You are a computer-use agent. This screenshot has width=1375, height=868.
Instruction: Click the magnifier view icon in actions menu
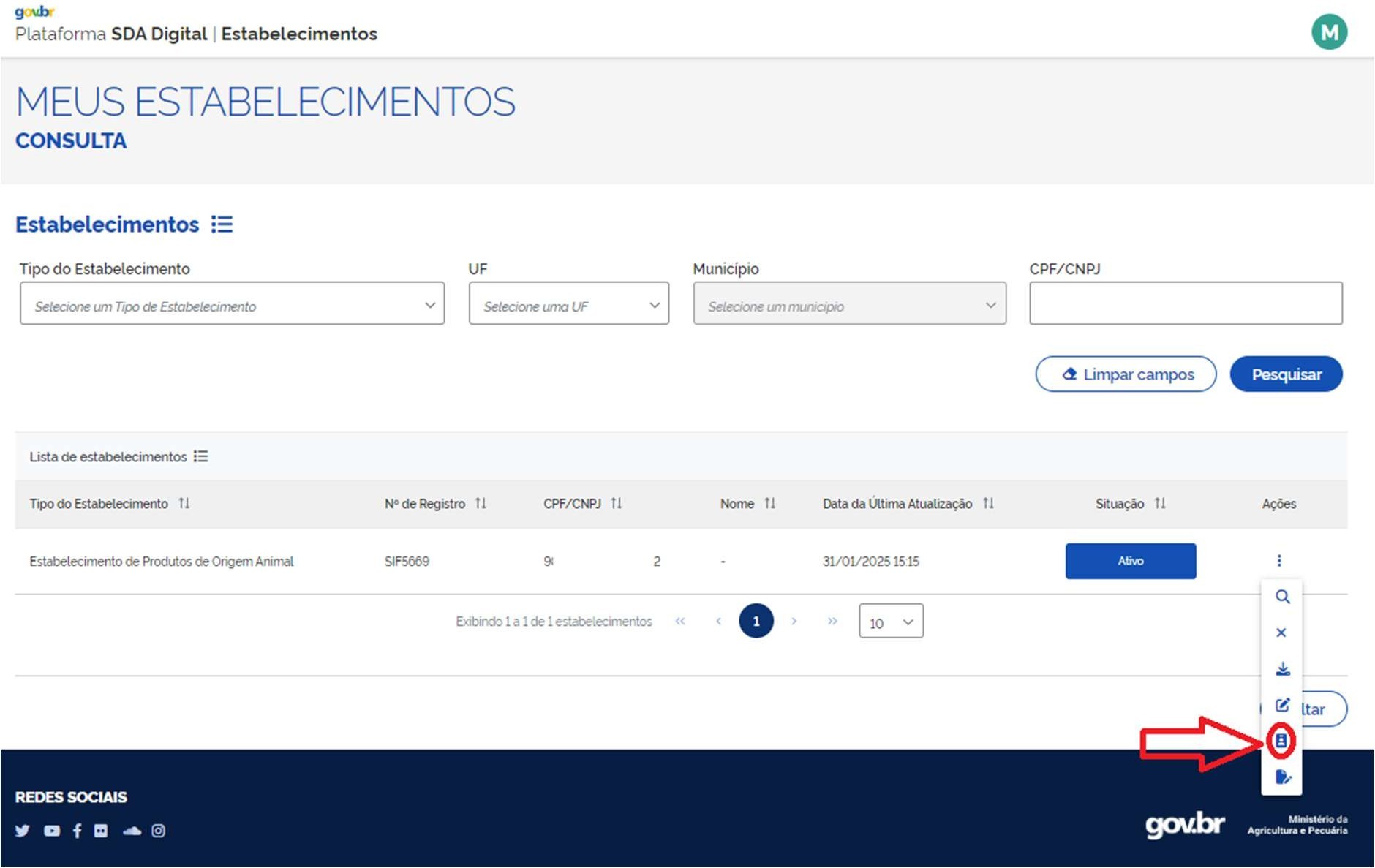click(x=1282, y=597)
